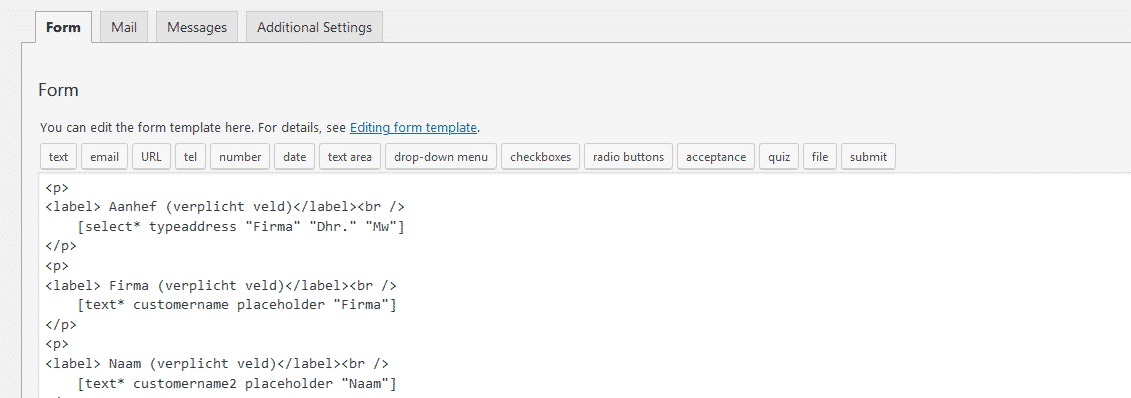Insert a submit button tag
The height and width of the screenshot is (398, 1131).
[868, 156]
